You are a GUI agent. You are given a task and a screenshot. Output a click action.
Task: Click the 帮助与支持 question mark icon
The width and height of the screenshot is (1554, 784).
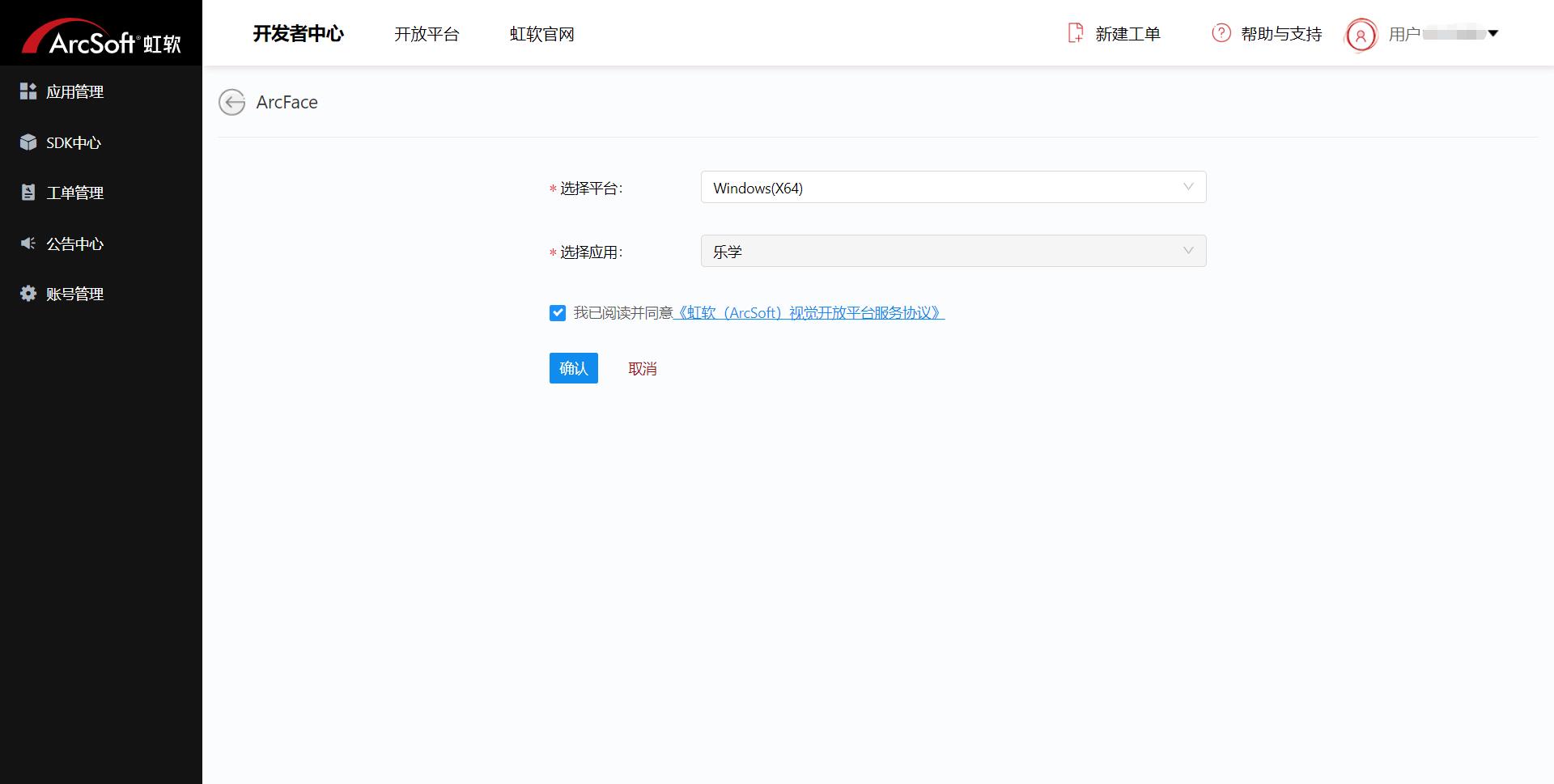click(x=1221, y=33)
